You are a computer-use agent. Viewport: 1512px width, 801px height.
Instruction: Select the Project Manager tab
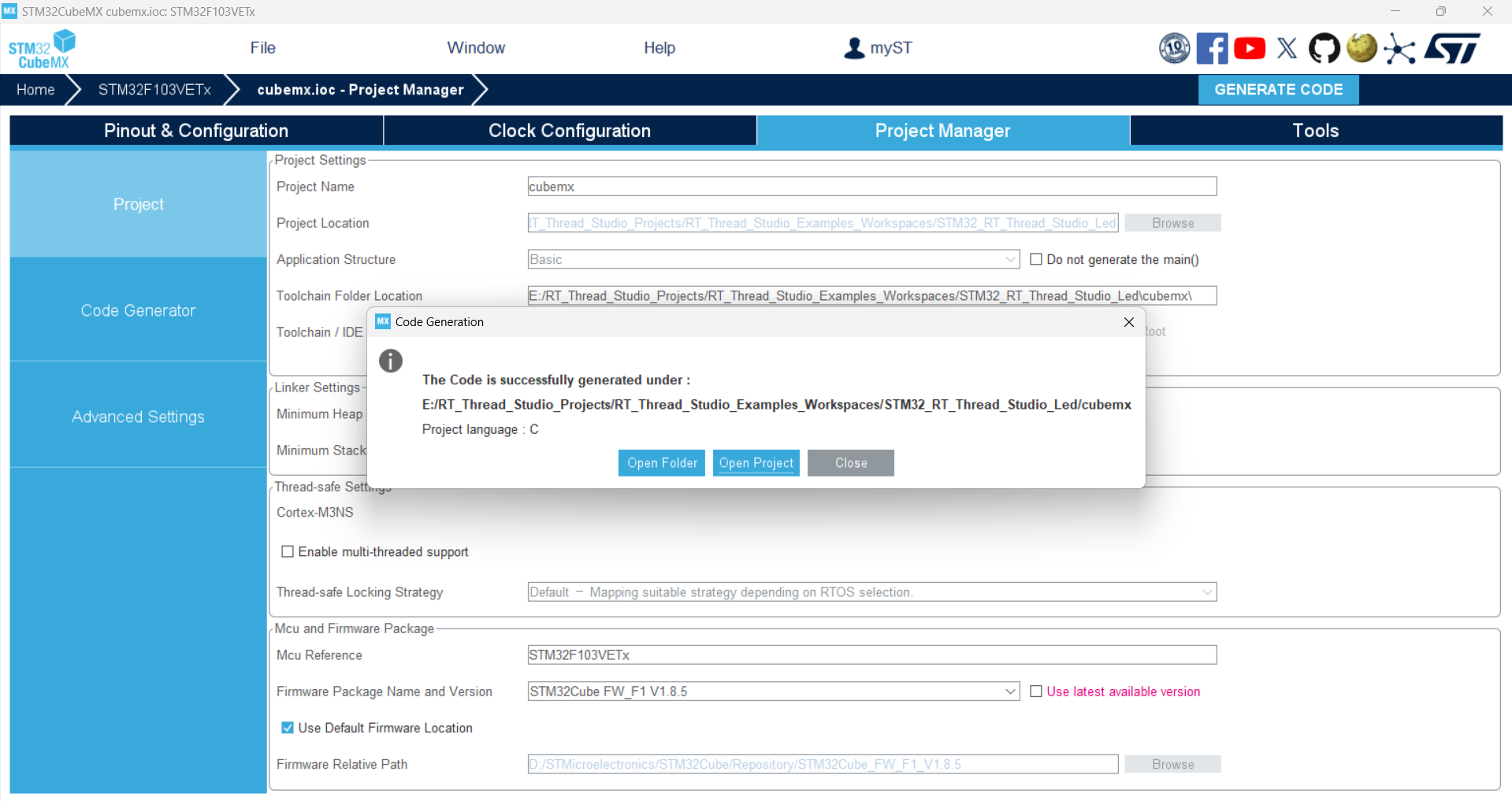[942, 131]
